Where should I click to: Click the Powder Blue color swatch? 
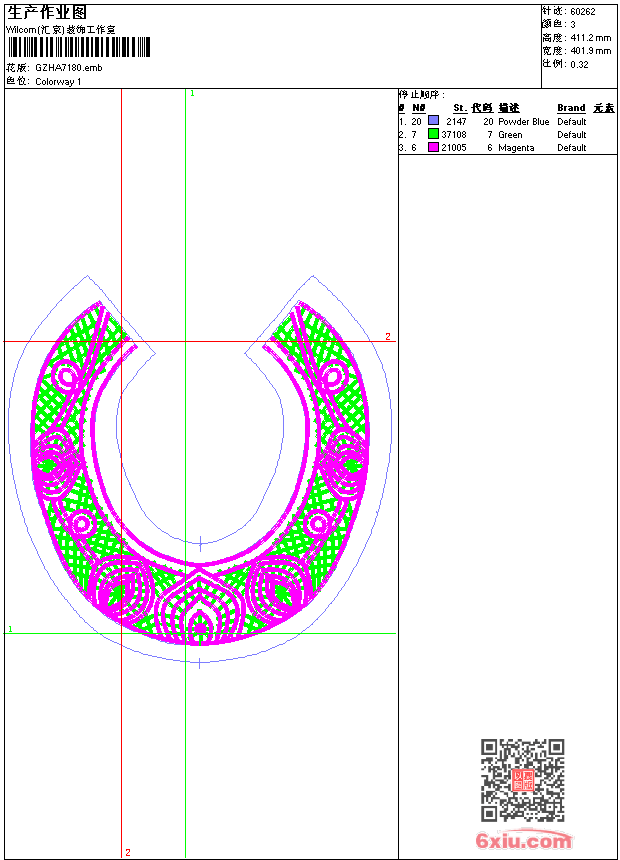(433, 120)
